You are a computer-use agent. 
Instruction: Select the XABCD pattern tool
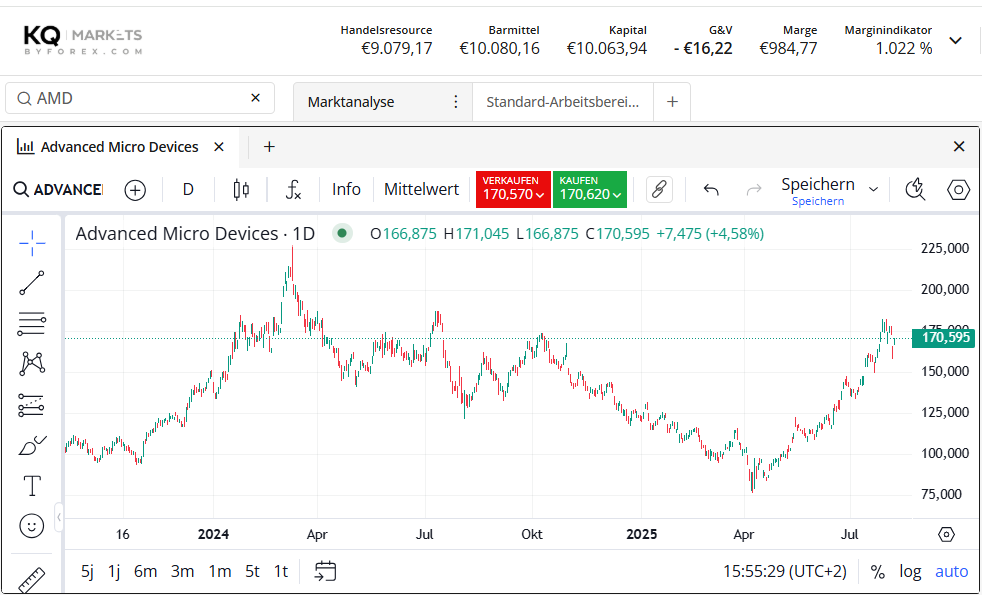click(x=32, y=364)
